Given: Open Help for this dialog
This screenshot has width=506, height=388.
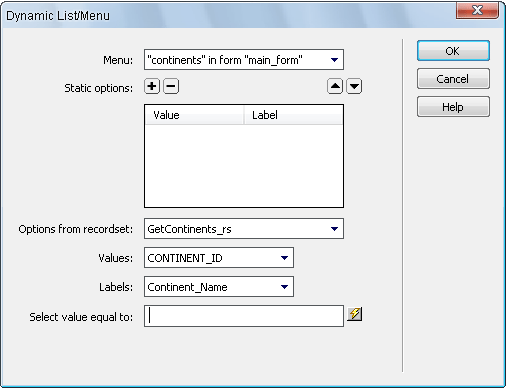Looking at the screenshot, I should click(453, 107).
